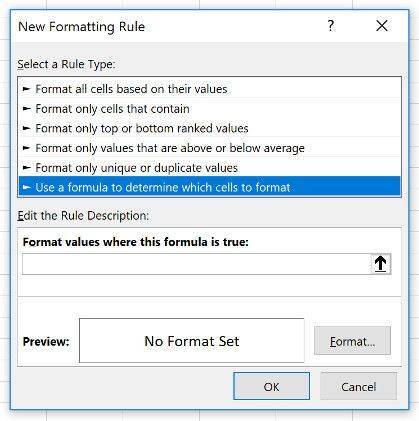
Task: Click the collapse dialog range selector arrow
Action: (380, 264)
